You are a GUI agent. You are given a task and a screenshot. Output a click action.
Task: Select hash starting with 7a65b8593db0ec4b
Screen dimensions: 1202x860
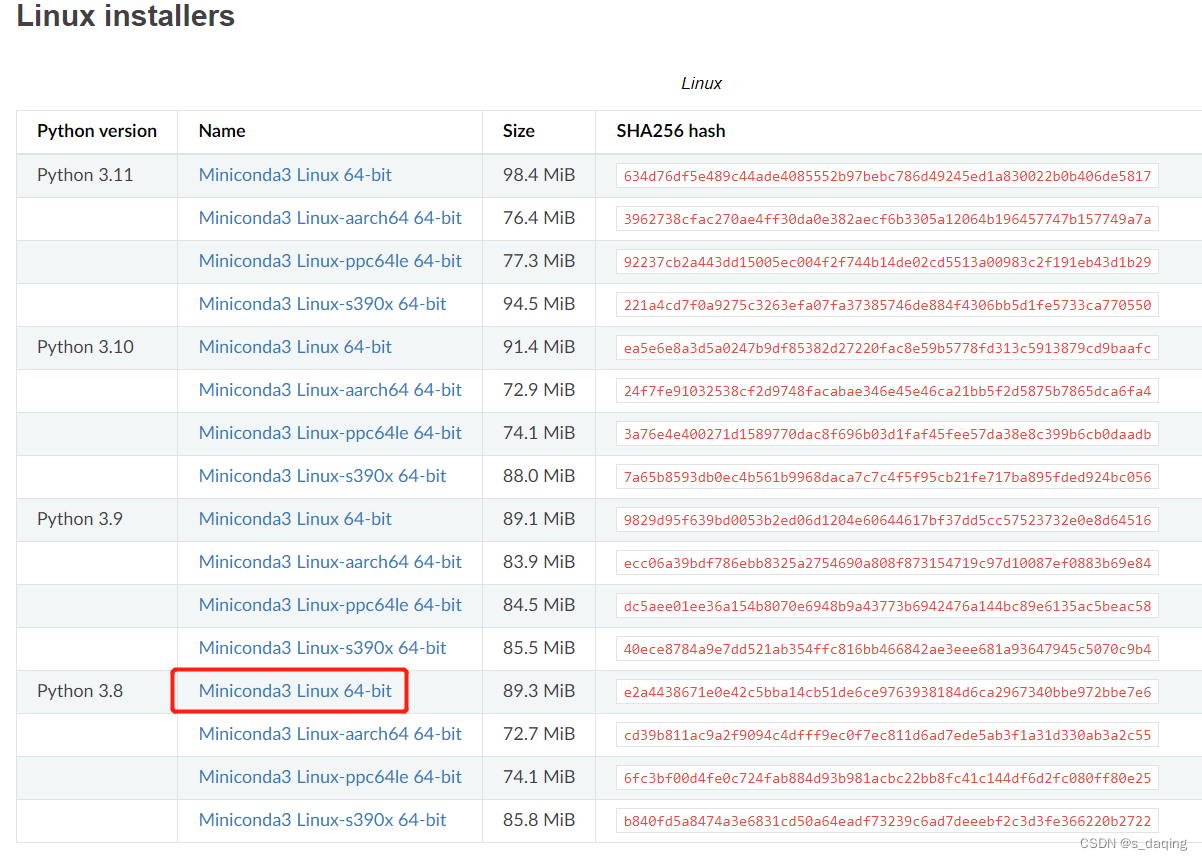click(887, 477)
